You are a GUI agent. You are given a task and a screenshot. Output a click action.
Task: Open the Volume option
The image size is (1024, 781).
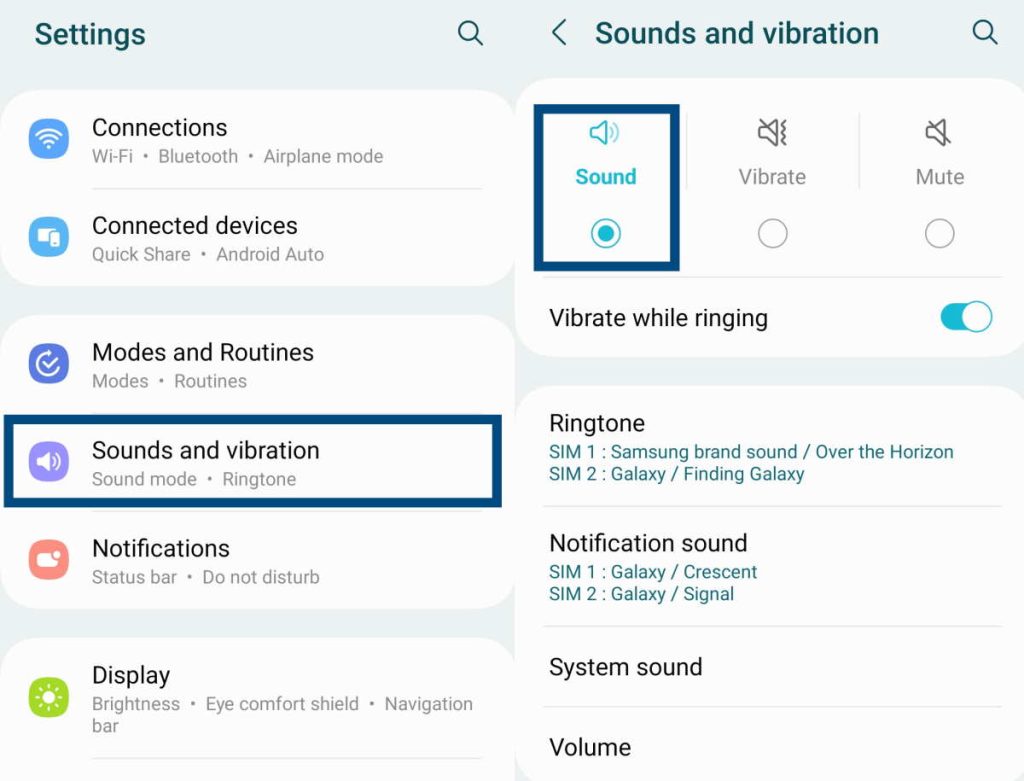click(590, 747)
